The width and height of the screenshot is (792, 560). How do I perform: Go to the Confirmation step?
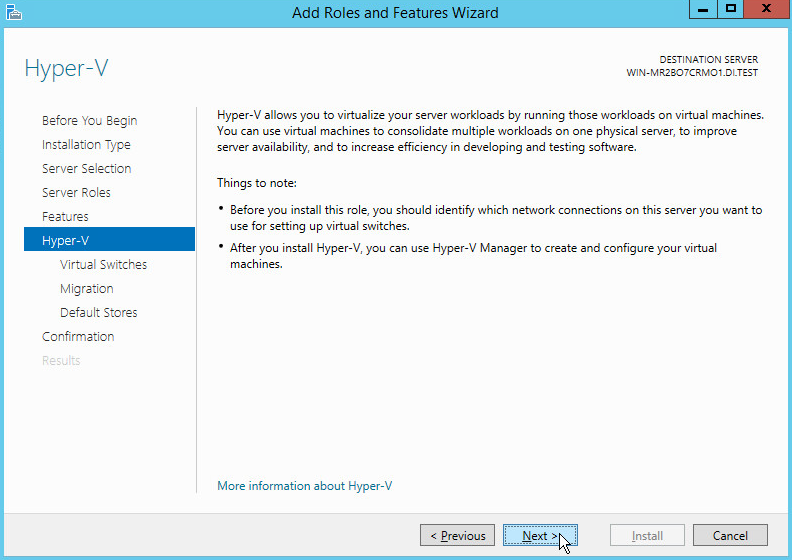78,337
